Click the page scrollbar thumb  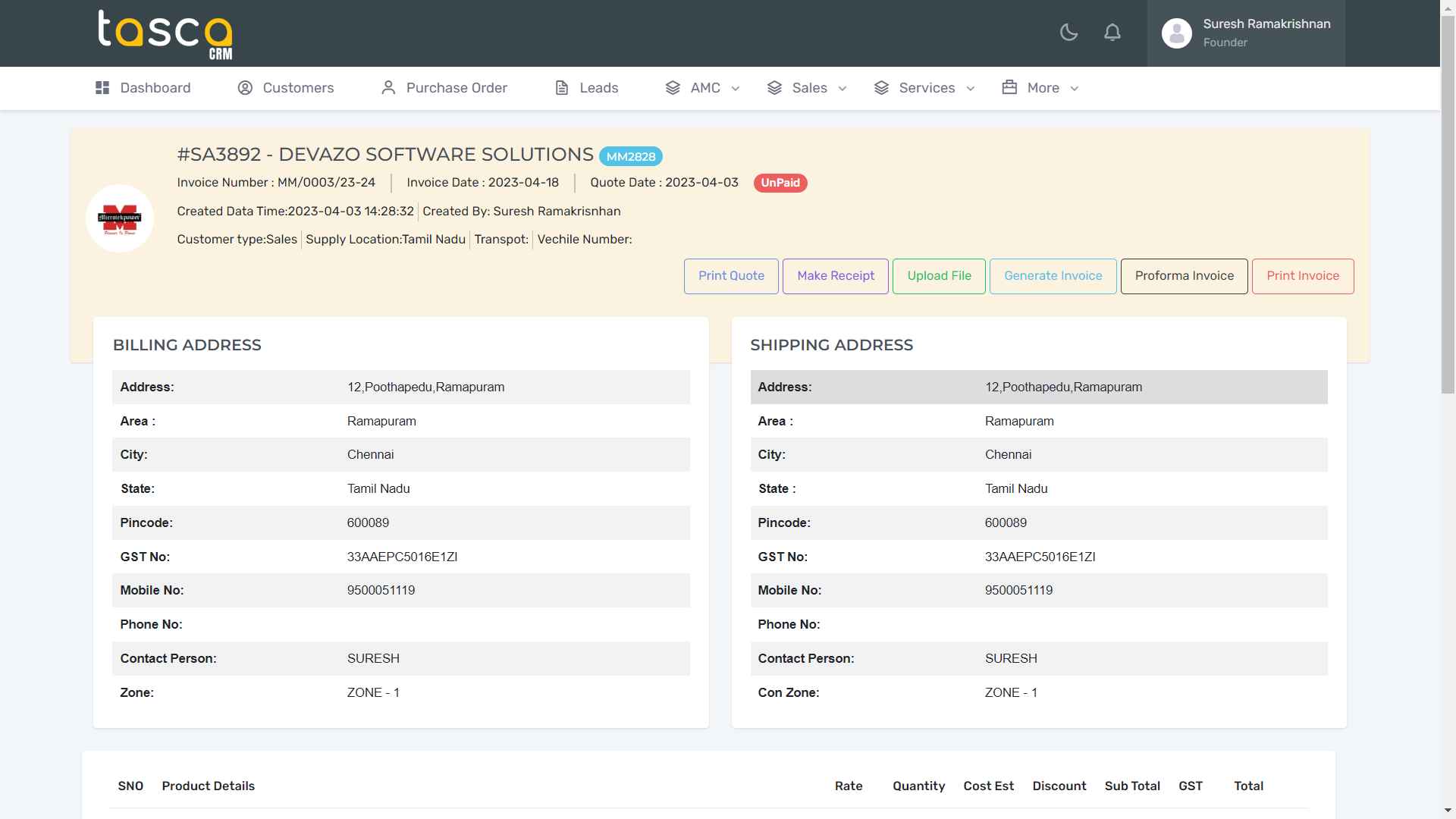1448,205
